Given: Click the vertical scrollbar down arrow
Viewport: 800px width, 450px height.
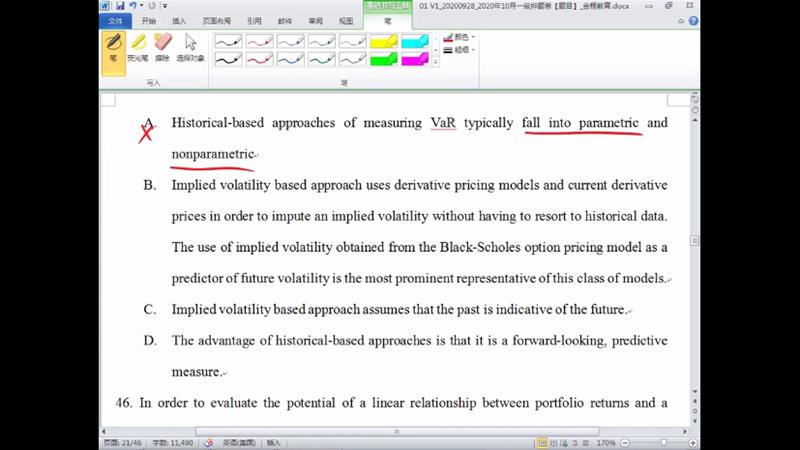Looking at the screenshot, I should (x=694, y=392).
